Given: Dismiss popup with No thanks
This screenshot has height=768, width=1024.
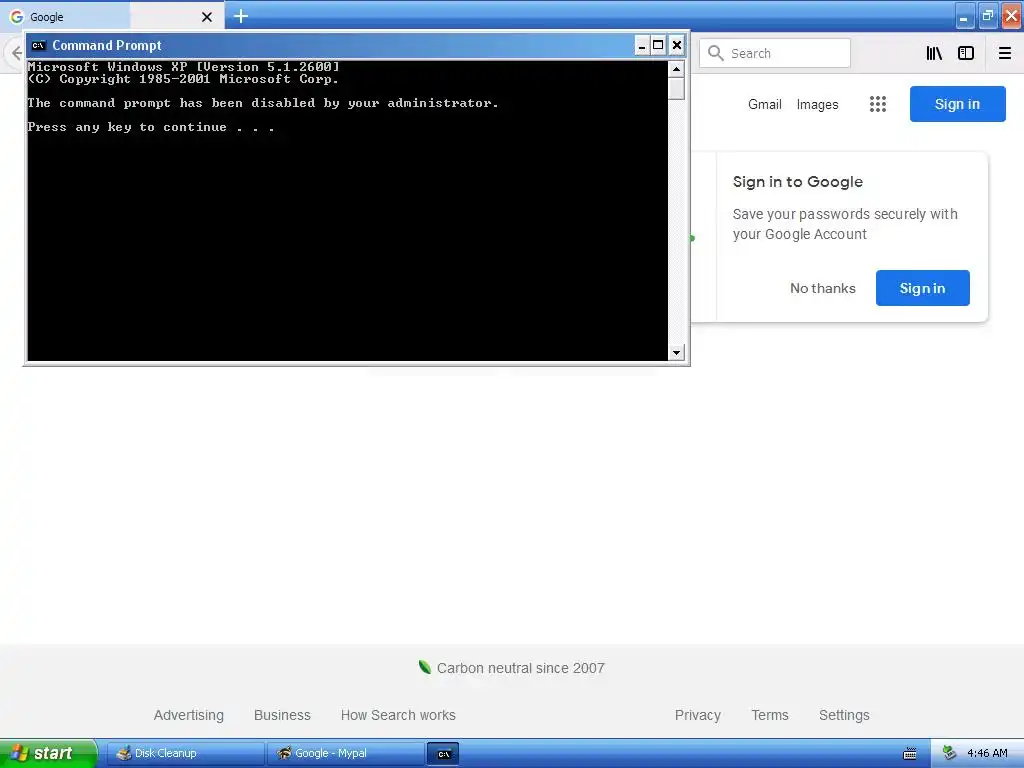Looking at the screenshot, I should [x=823, y=288].
